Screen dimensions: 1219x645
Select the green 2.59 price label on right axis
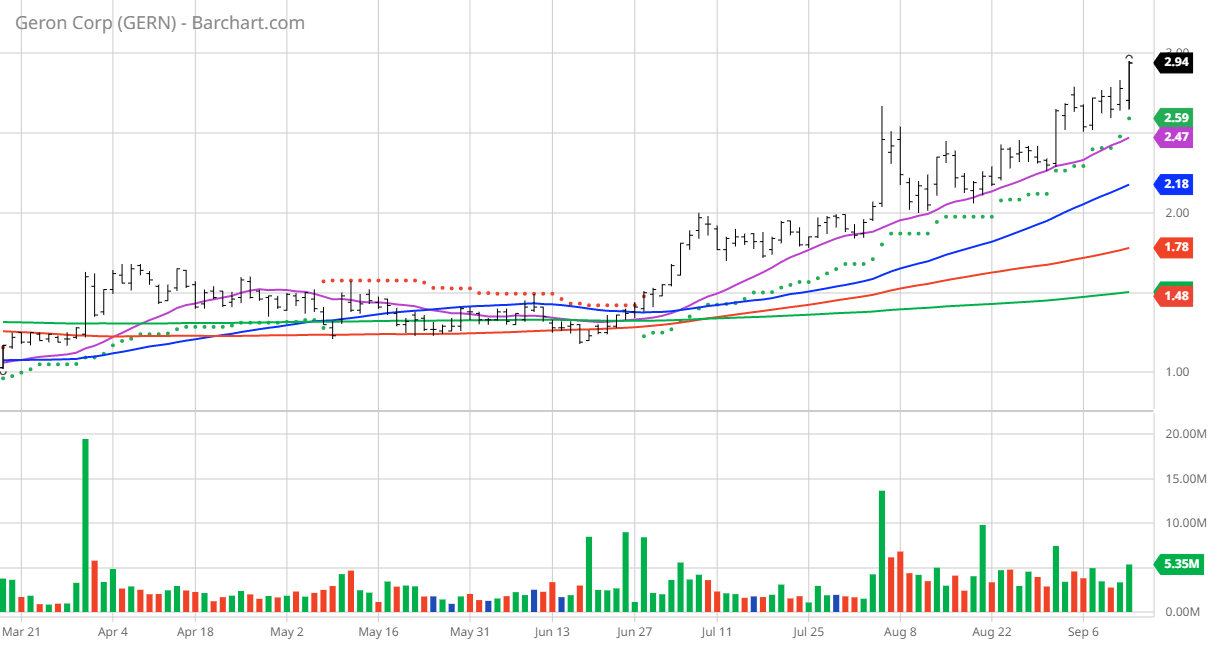tap(1174, 118)
